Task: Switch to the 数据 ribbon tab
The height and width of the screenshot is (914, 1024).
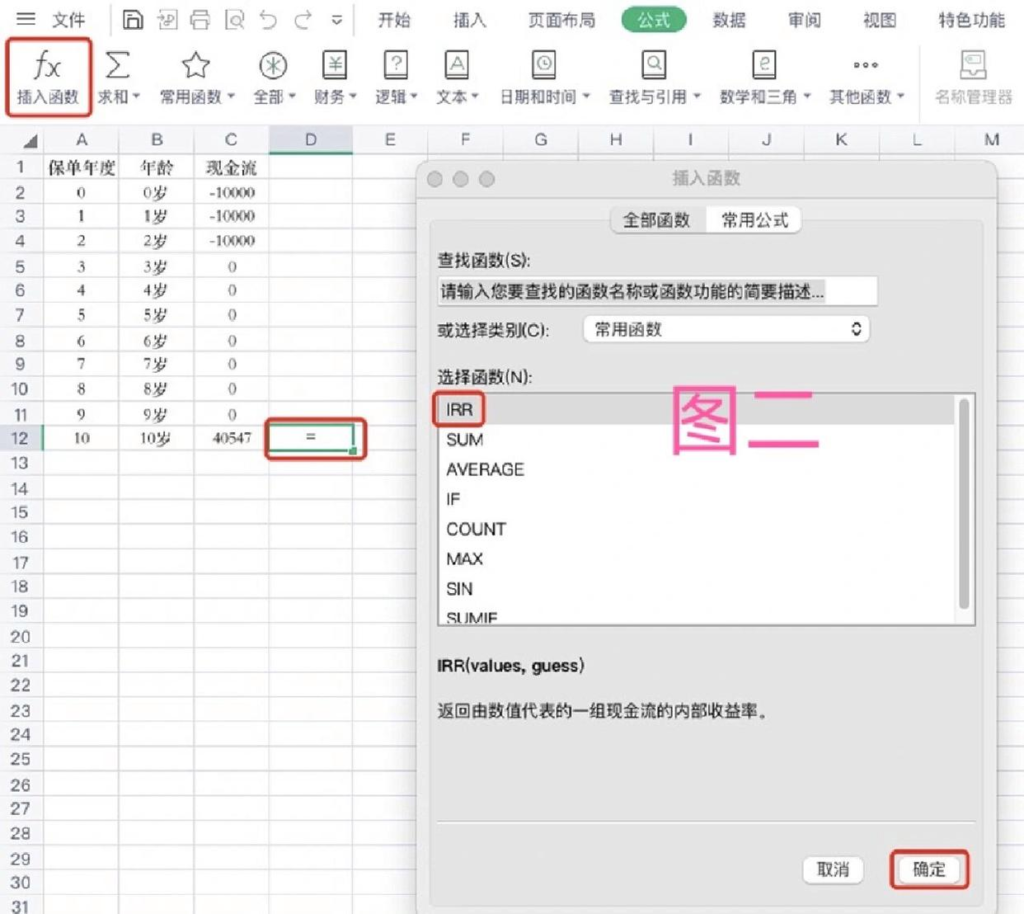Action: pos(729,20)
